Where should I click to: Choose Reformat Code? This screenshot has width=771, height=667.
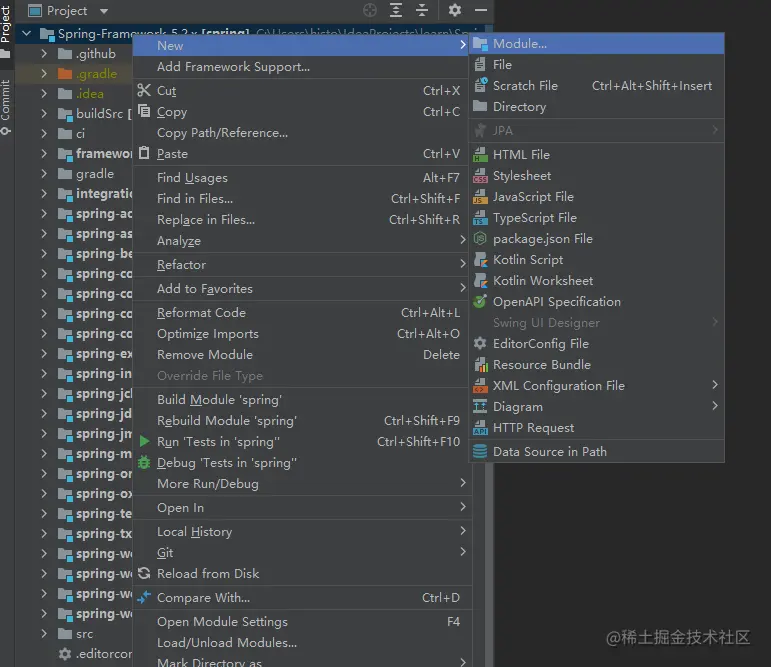point(301,313)
